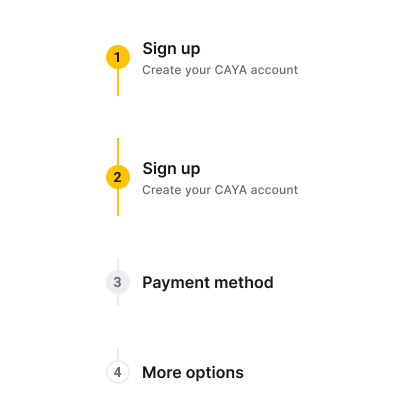Click the gray connector line below step 3

(118, 300)
